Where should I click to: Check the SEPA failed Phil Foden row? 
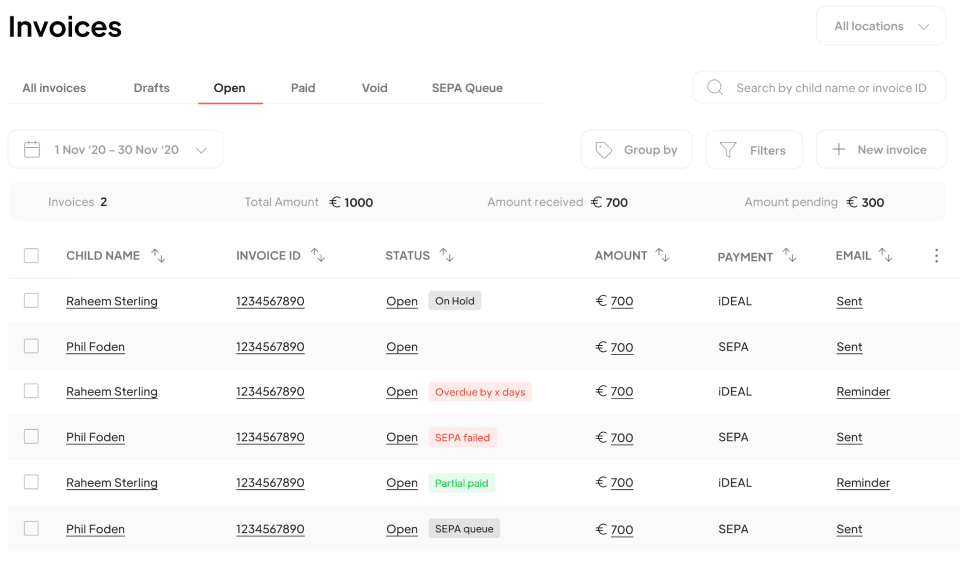(31, 436)
